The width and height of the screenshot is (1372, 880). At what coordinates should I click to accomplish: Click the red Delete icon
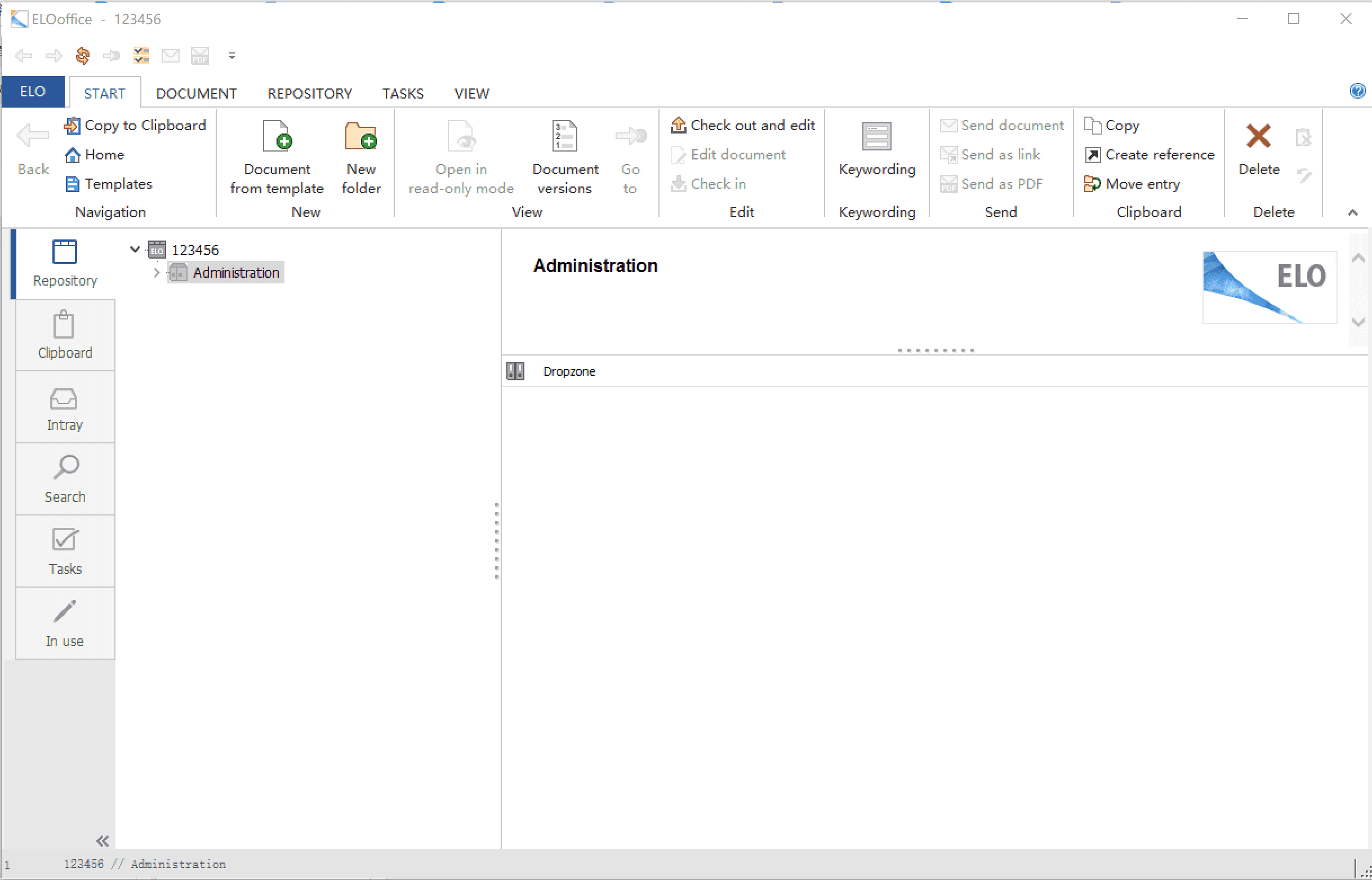(x=1258, y=136)
